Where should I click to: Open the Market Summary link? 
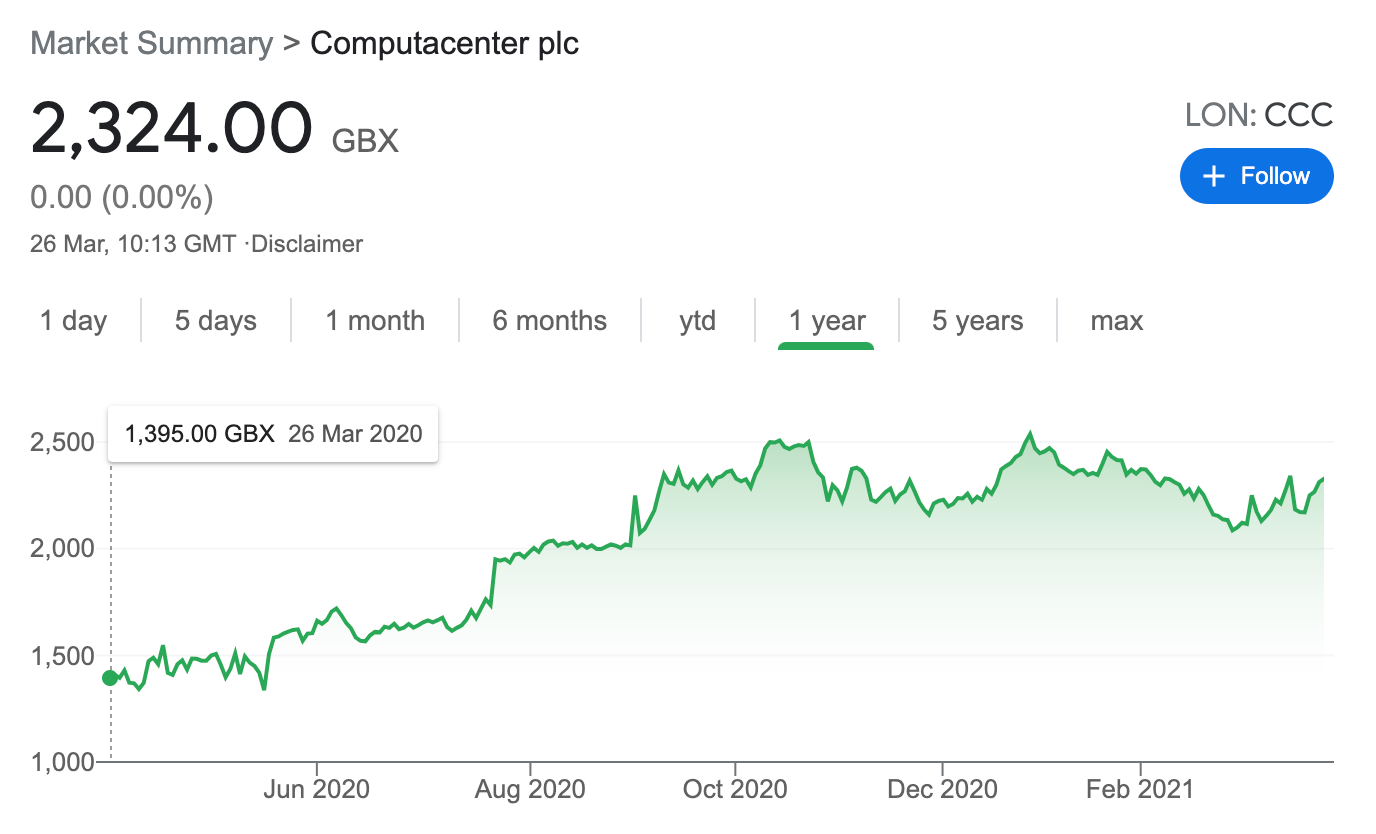151,44
